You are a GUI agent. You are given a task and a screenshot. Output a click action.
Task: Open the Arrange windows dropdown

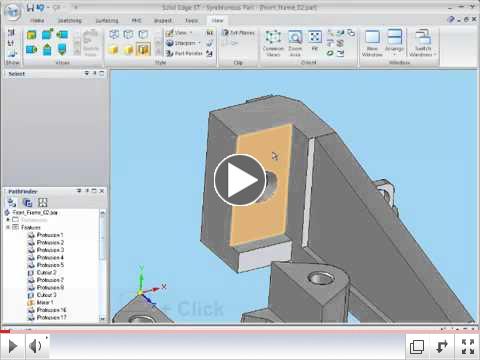coord(394,43)
